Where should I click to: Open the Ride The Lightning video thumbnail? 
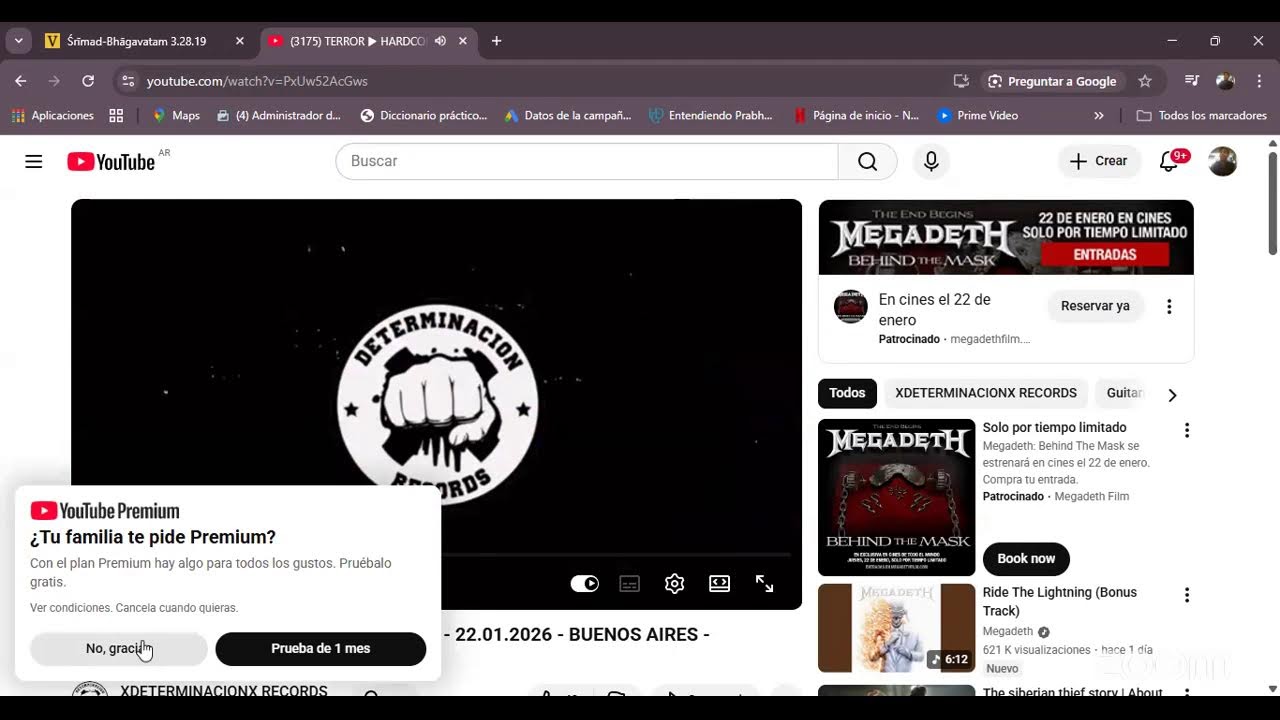pyautogui.click(x=896, y=628)
